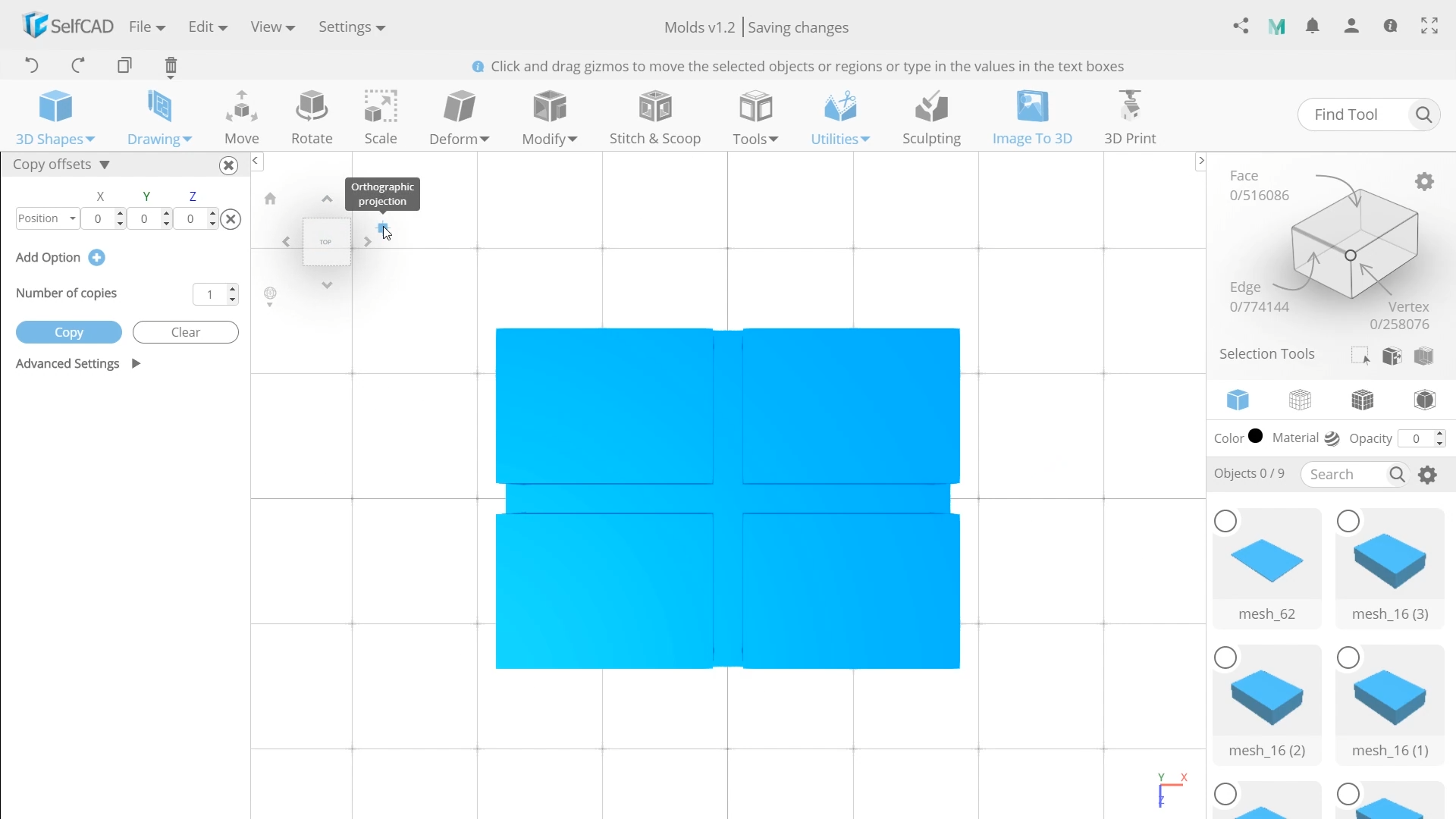Select radio button for mesh_16 (2) object

(x=1226, y=658)
